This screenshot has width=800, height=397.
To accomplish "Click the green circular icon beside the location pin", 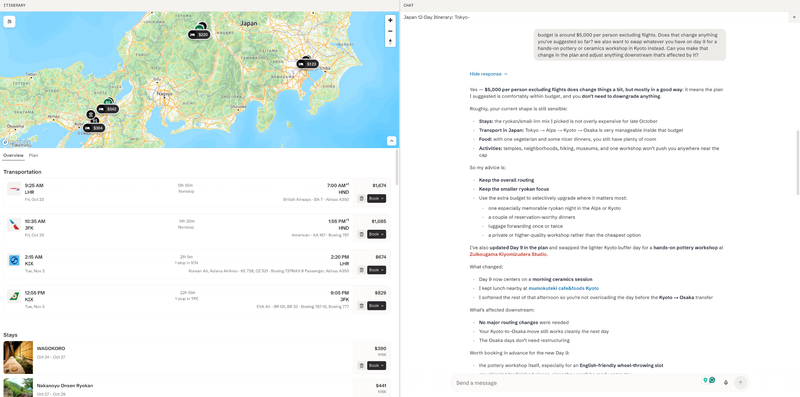I will 712,380.
